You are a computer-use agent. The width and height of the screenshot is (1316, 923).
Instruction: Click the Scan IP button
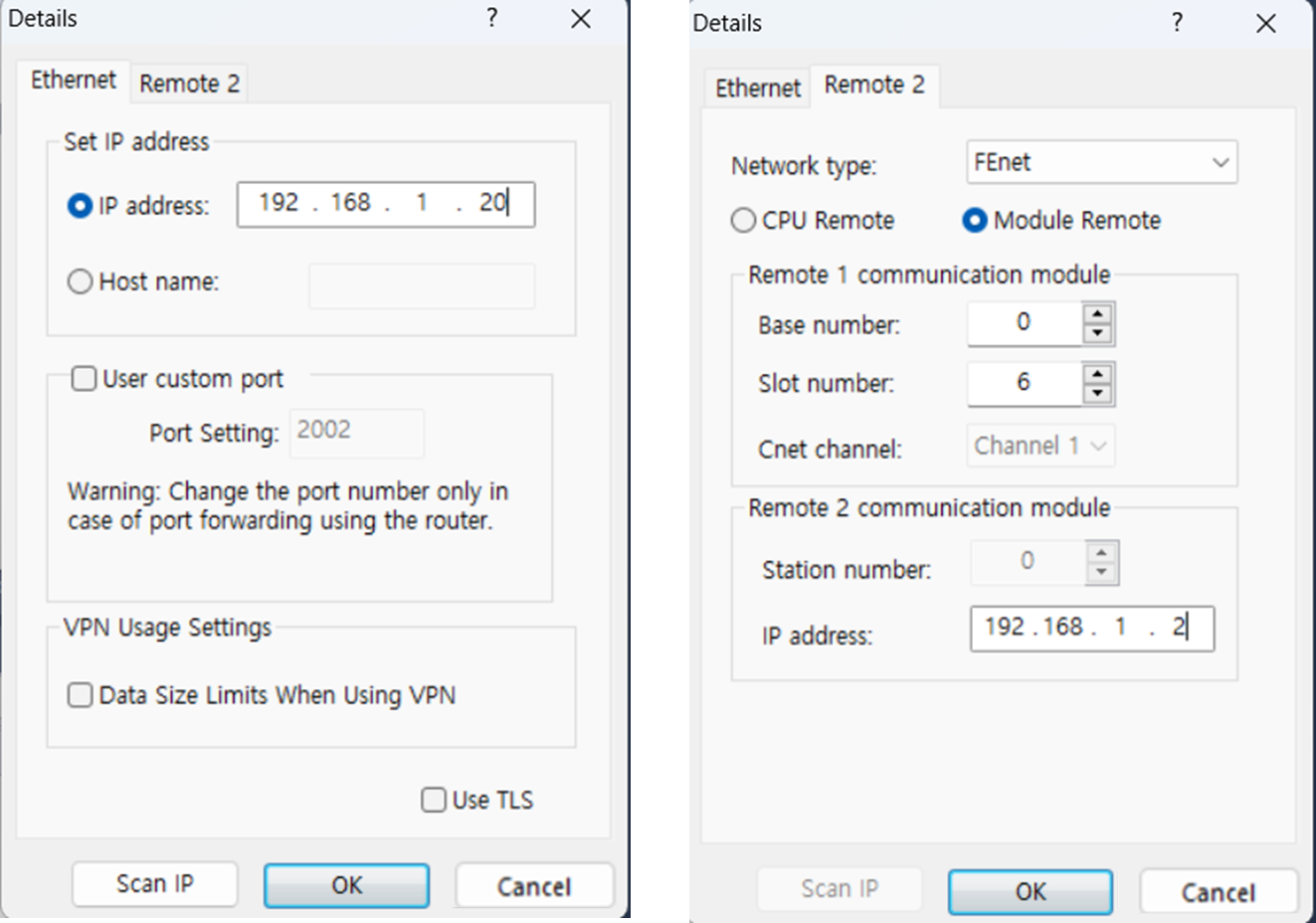154,883
